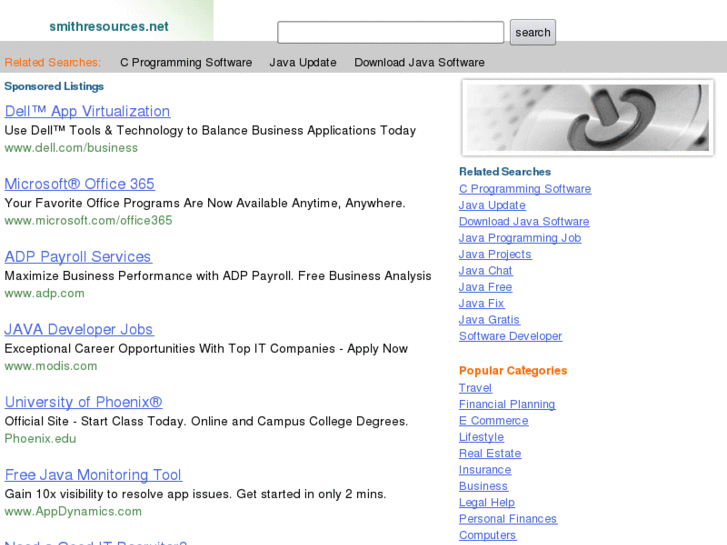Open the Microsoft Office 365 listing

pos(79,184)
